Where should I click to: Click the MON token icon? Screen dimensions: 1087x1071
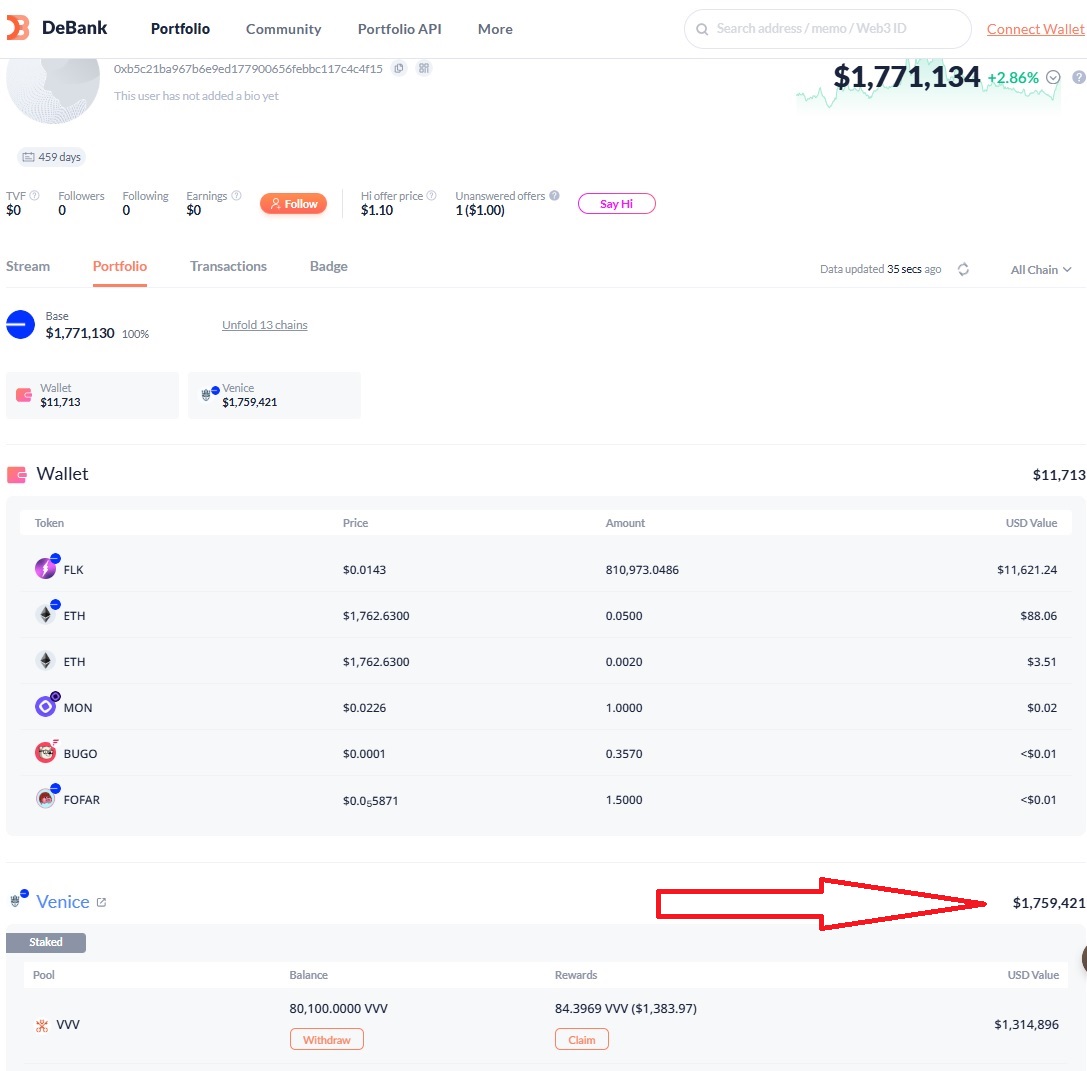46,706
